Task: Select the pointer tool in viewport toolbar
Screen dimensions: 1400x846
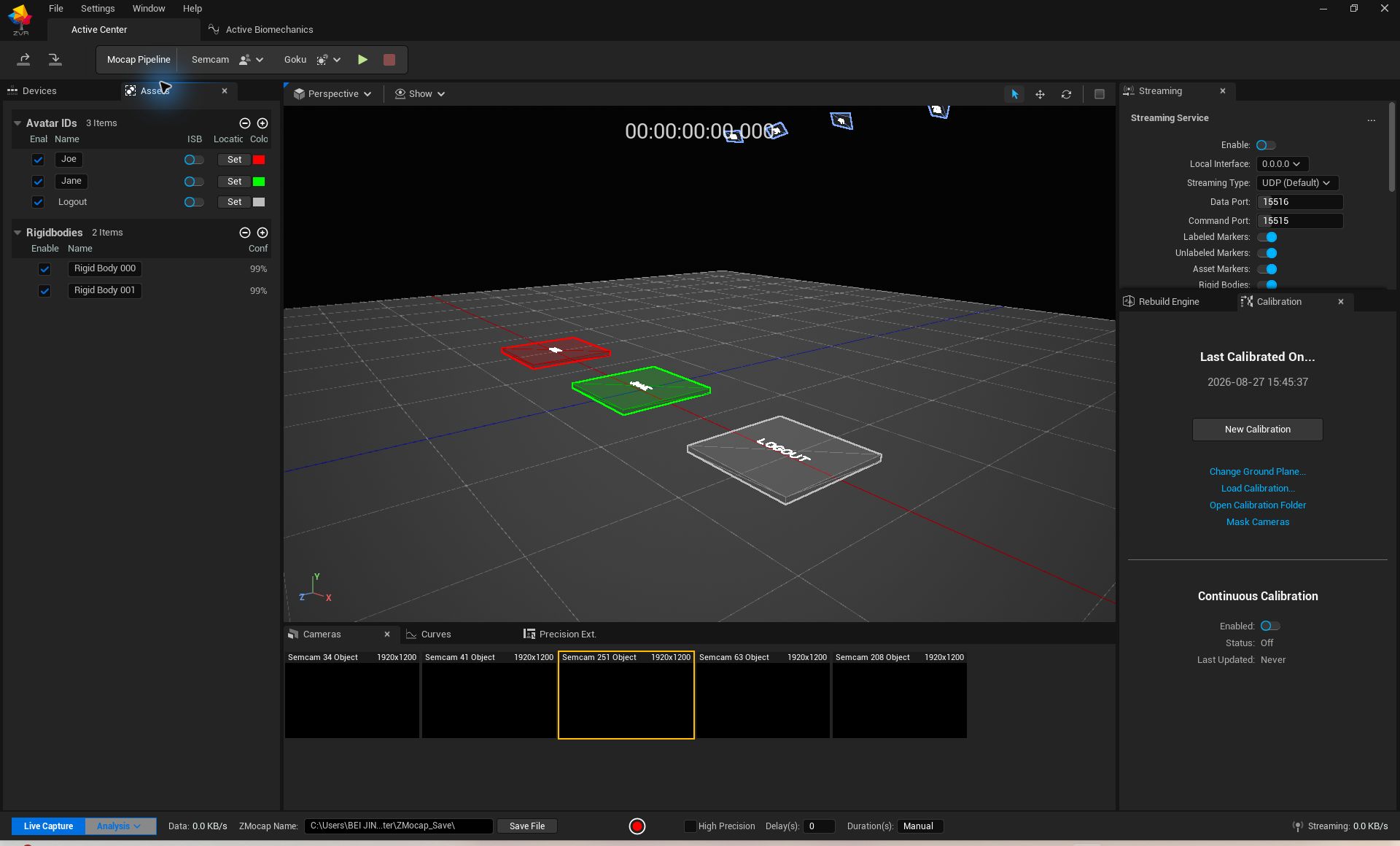Action: click(x=1014, y=94)
